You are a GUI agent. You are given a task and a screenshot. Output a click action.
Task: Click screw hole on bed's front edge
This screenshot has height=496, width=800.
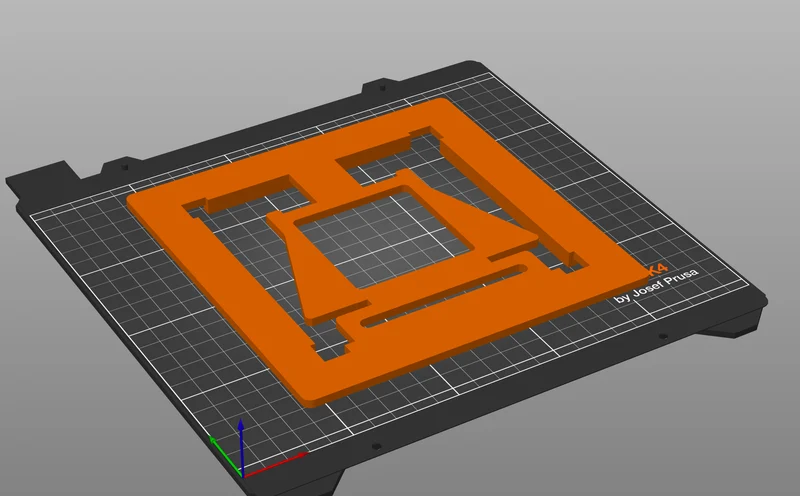[x=377, y=447]
